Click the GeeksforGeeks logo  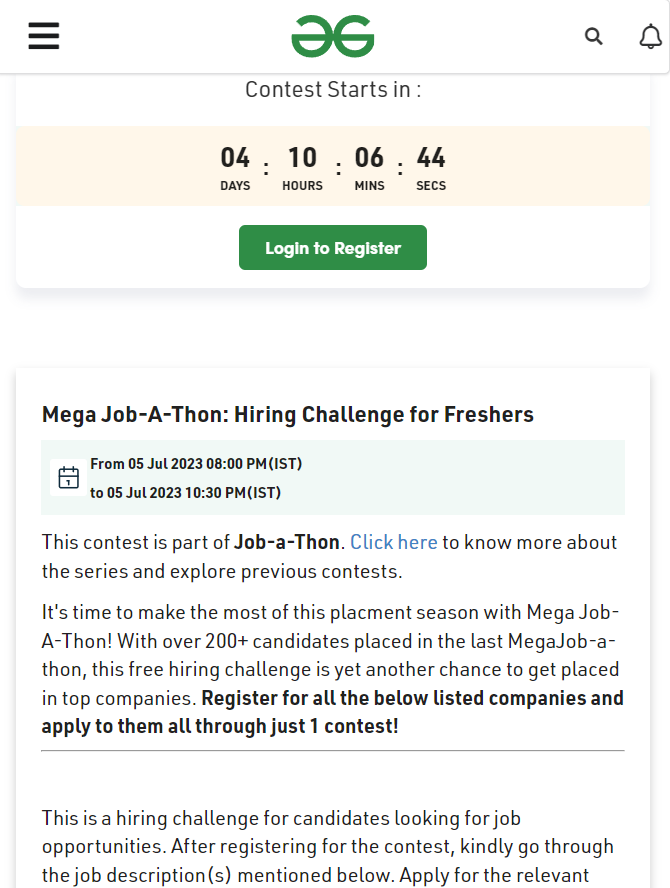(332, 36)
